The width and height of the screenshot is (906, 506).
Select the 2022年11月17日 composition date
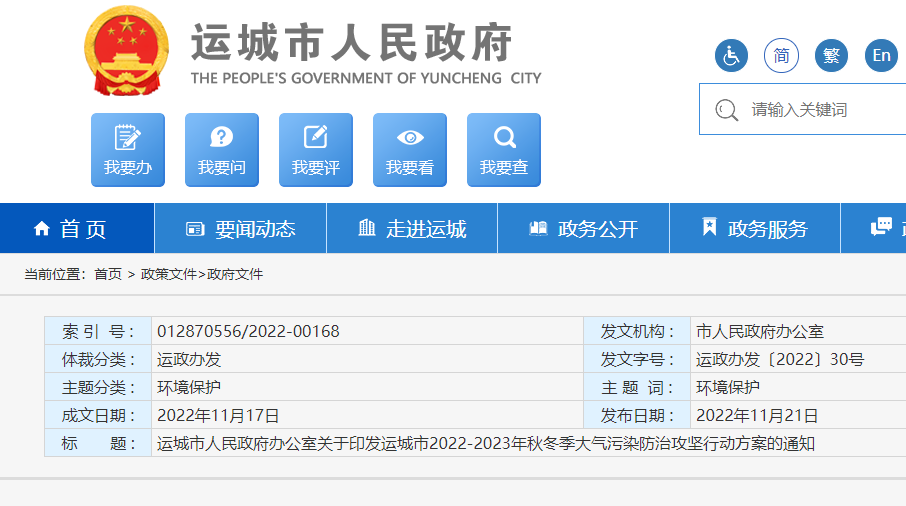tap(218, 415)
